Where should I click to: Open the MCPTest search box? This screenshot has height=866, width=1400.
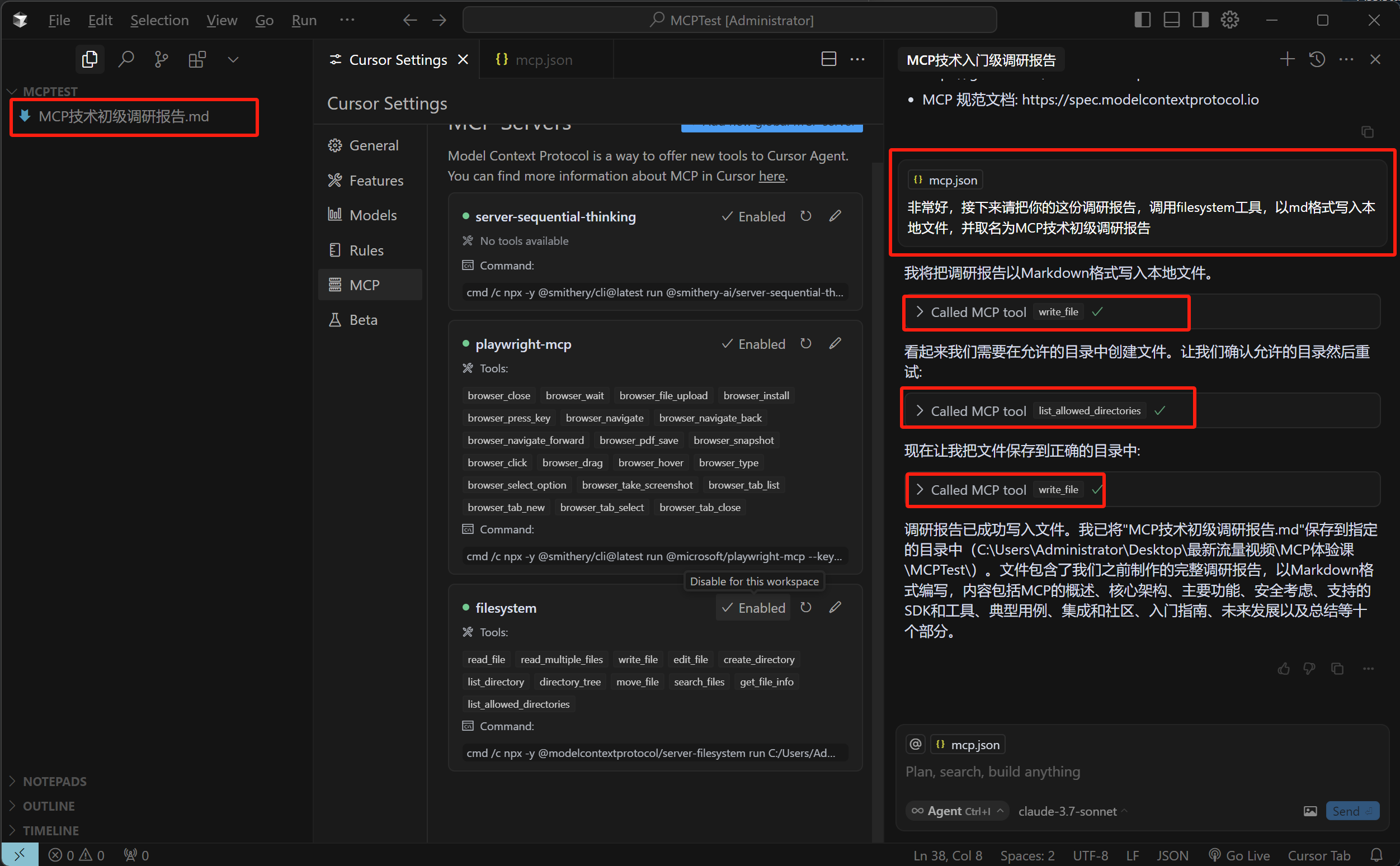(x=730, y=20)
